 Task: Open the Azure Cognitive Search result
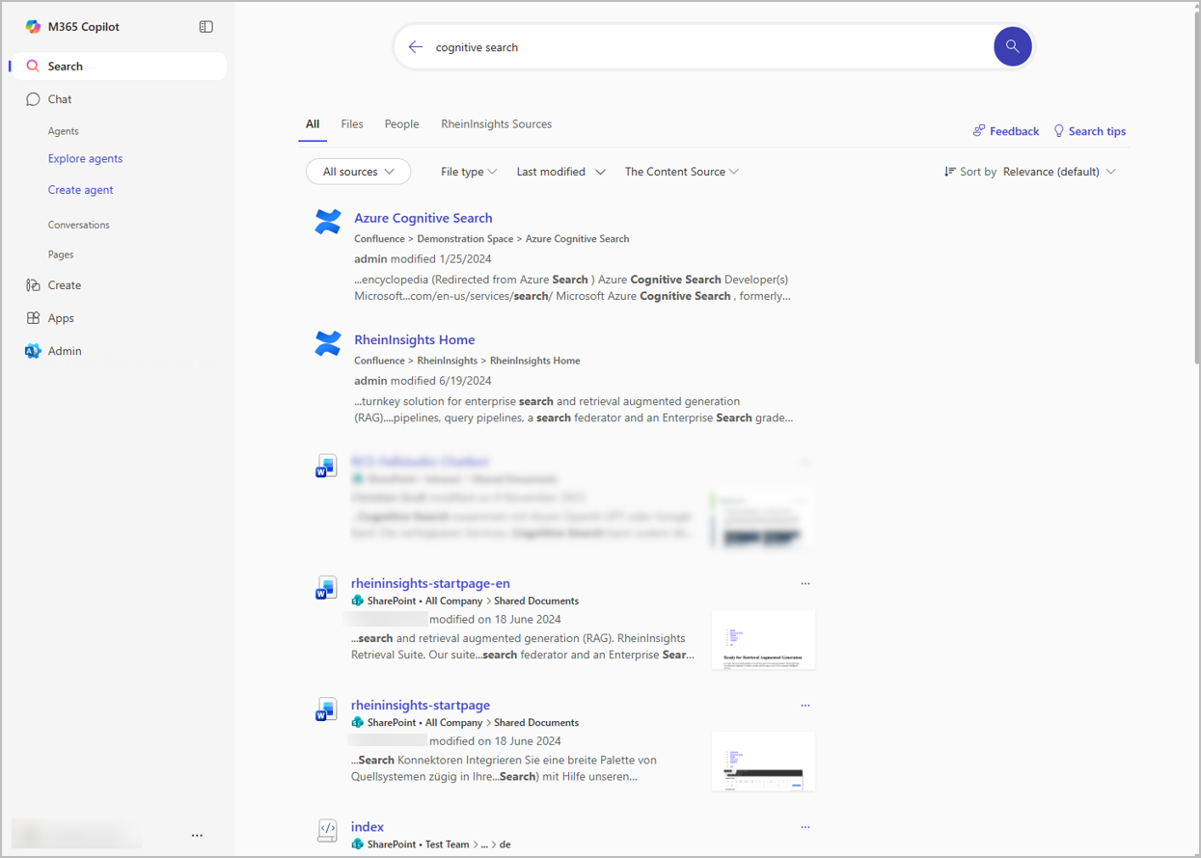[x=423, y=218]
